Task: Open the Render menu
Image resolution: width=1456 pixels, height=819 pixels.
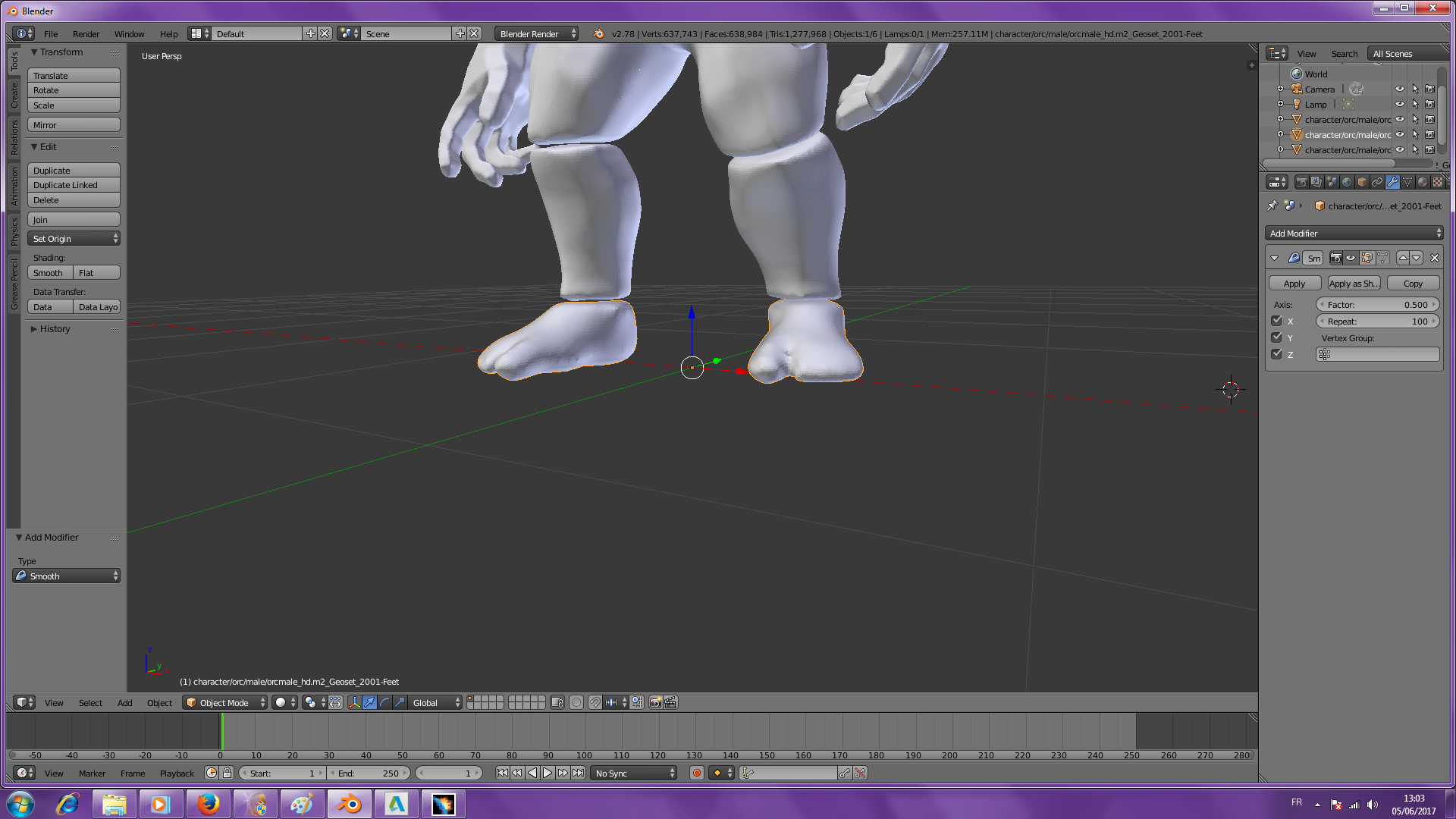Action: 86,34
